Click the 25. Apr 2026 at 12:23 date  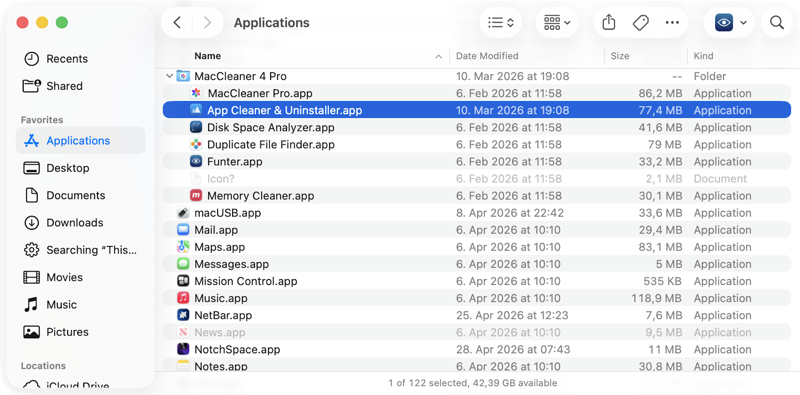click(512, 315)
